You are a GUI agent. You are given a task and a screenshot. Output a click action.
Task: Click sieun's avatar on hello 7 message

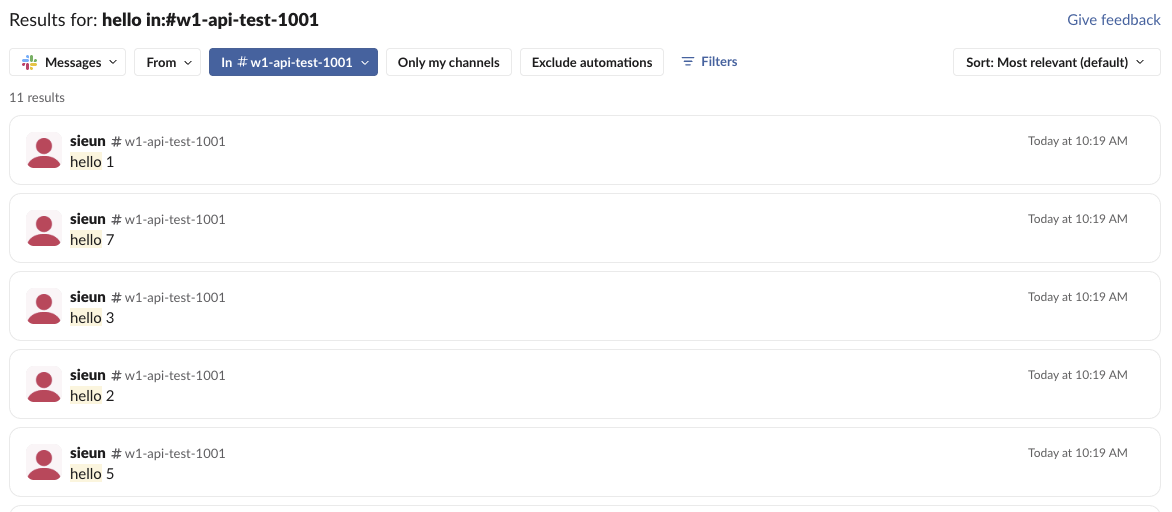[x=44, y=228]
